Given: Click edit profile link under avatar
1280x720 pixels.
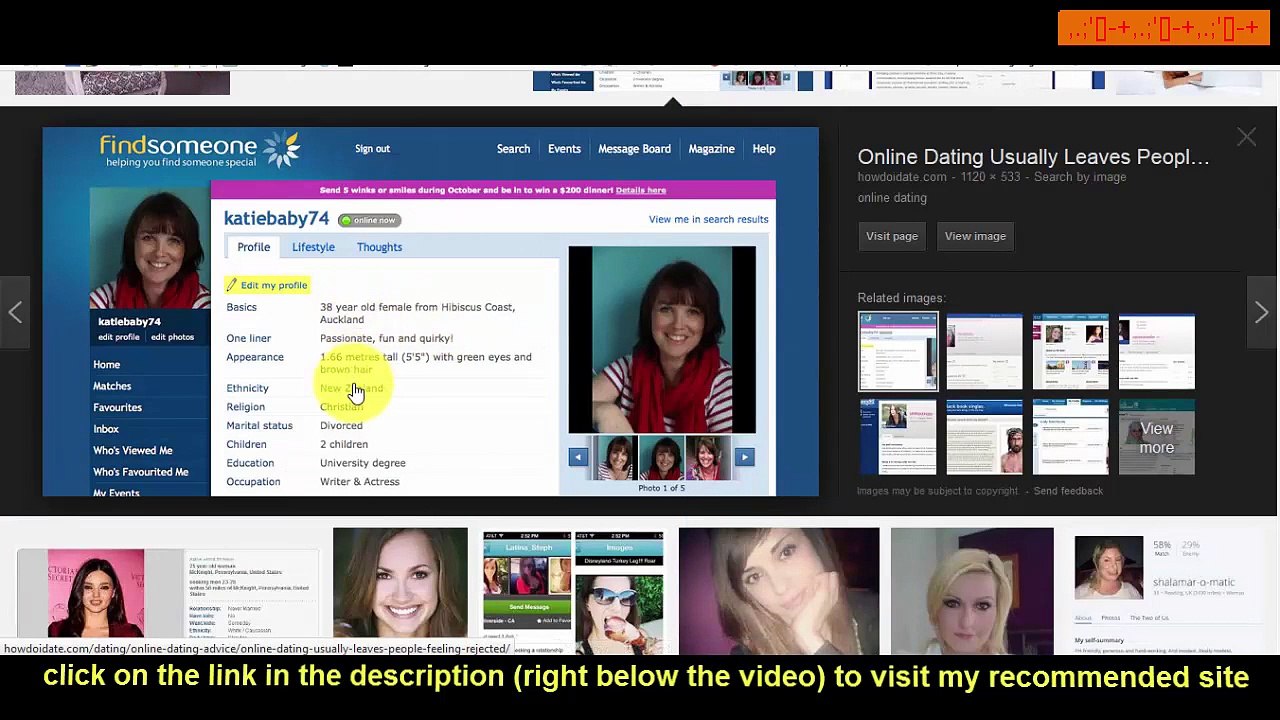Looking at the screenshot, I should (119, 337).
